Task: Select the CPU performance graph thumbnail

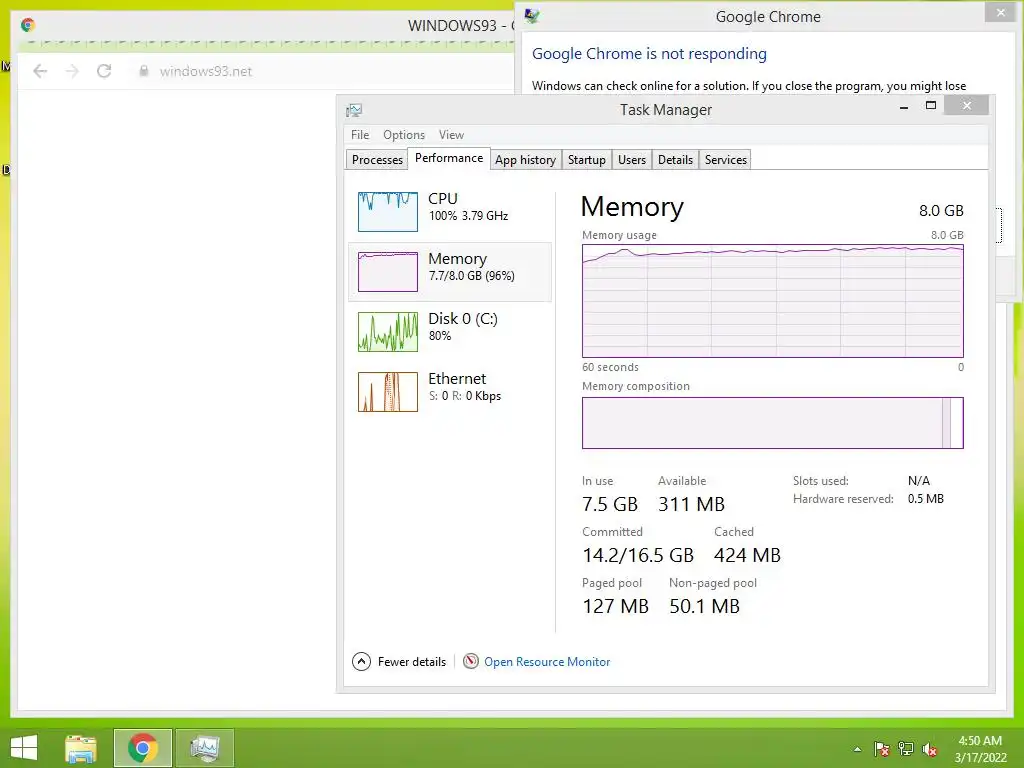Action: point(387,212)
